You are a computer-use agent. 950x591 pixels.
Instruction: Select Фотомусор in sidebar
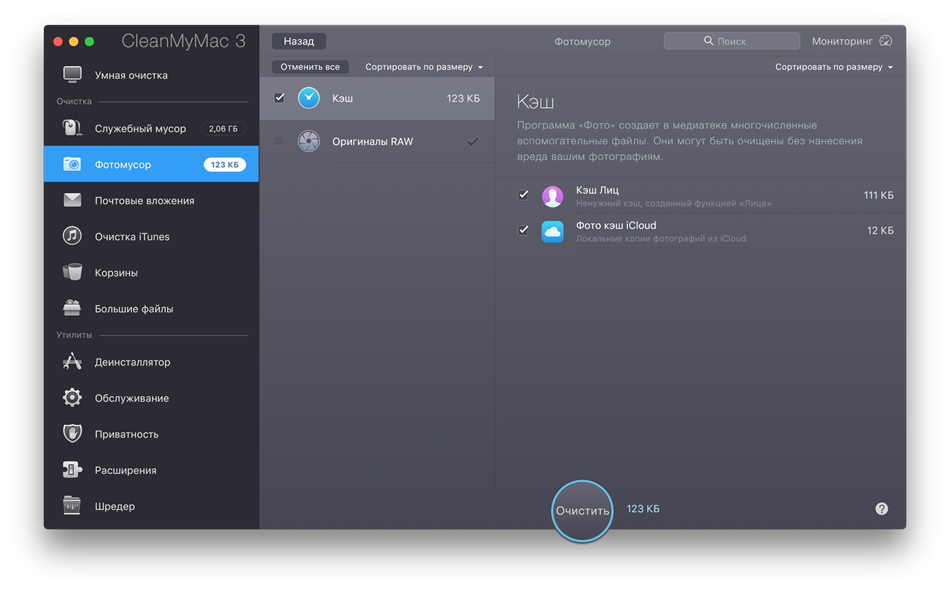[x=151, y=164]
